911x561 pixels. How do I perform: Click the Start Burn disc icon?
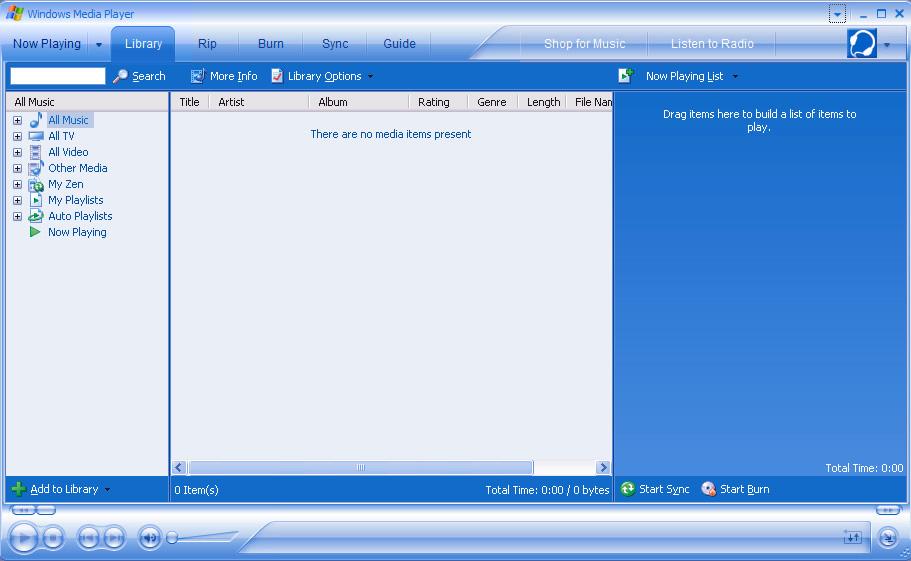coord(708,489)
